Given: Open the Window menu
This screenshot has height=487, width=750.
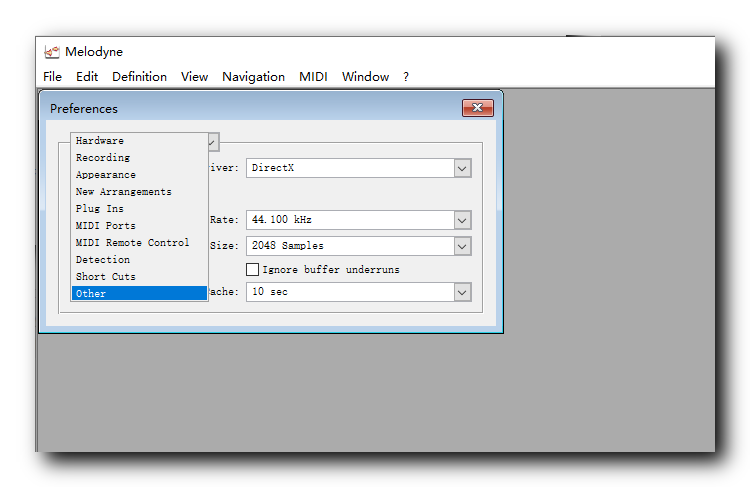Looking at the screenshot, I should [x=365, y=77].
